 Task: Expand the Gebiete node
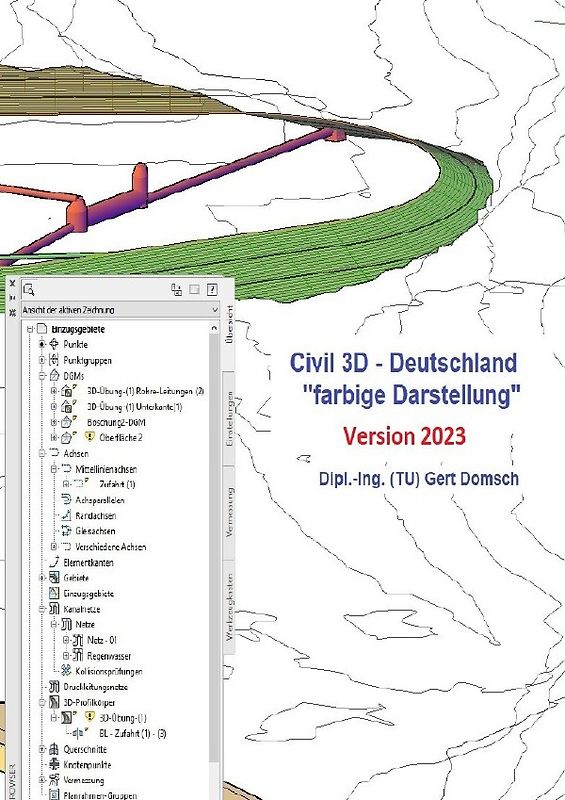point(42,578)
